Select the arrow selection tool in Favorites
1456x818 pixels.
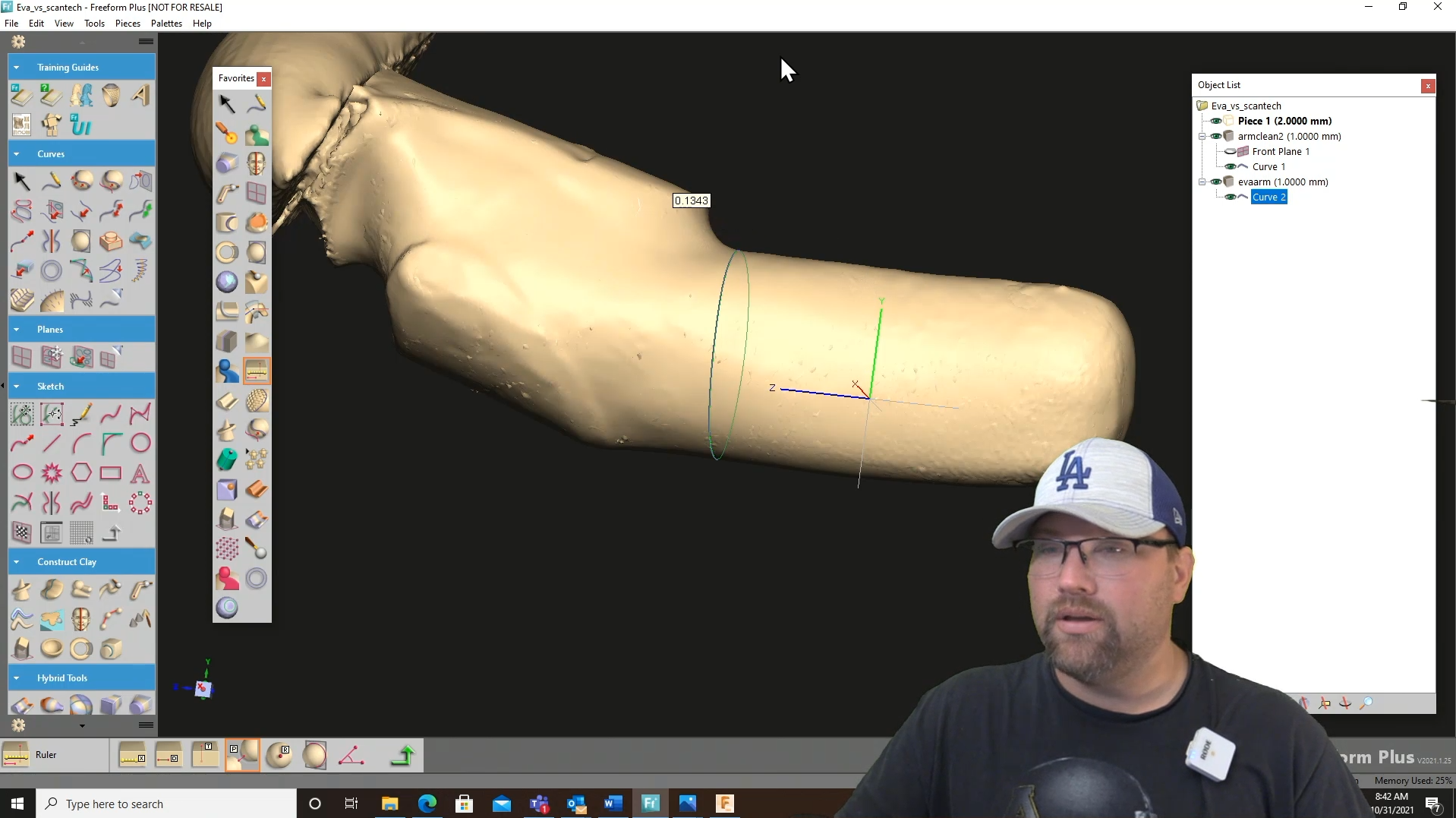225,104
